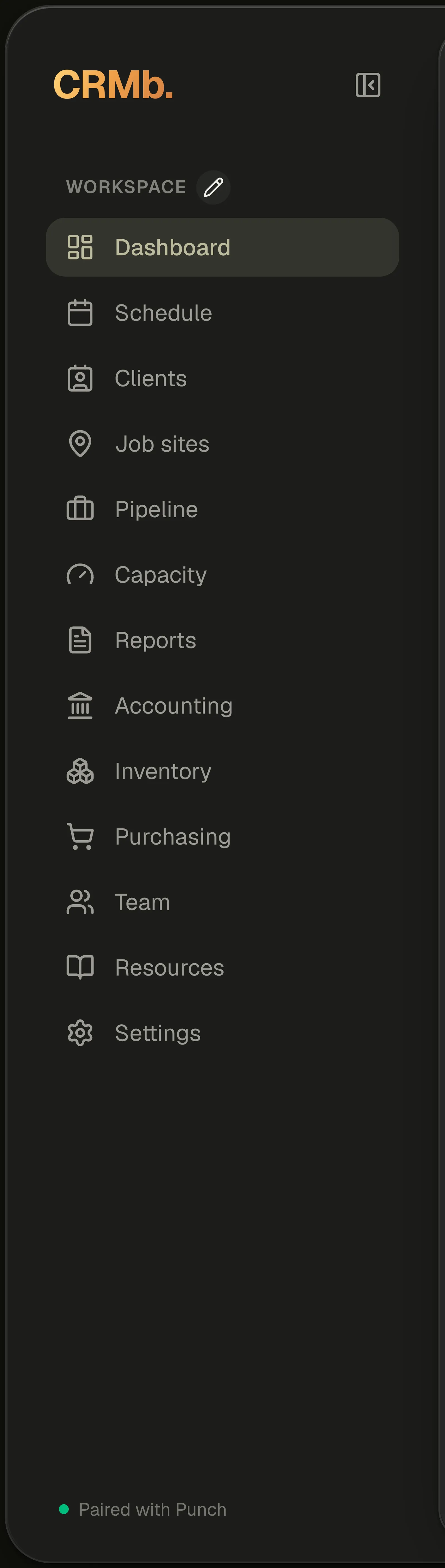Open the Team page
The width and height of the screenshot is (445, 1568).
click(222, 902)
